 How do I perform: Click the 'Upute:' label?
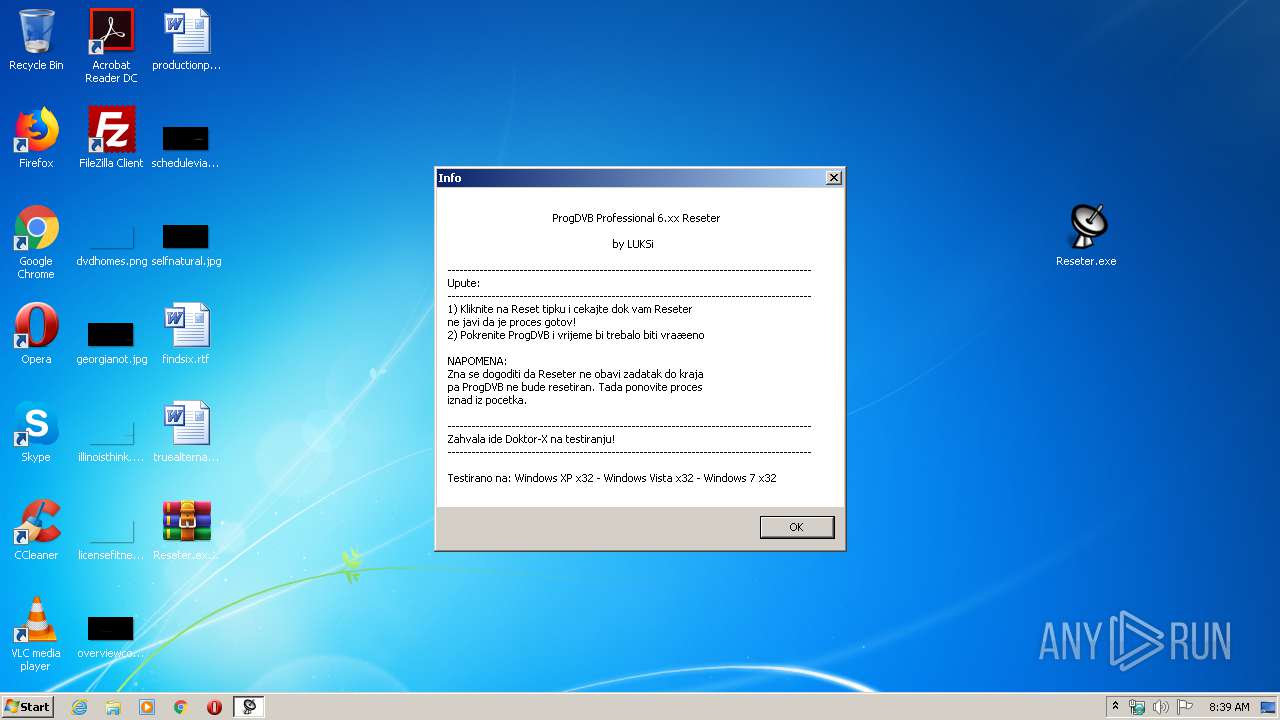tap(463, 283)
